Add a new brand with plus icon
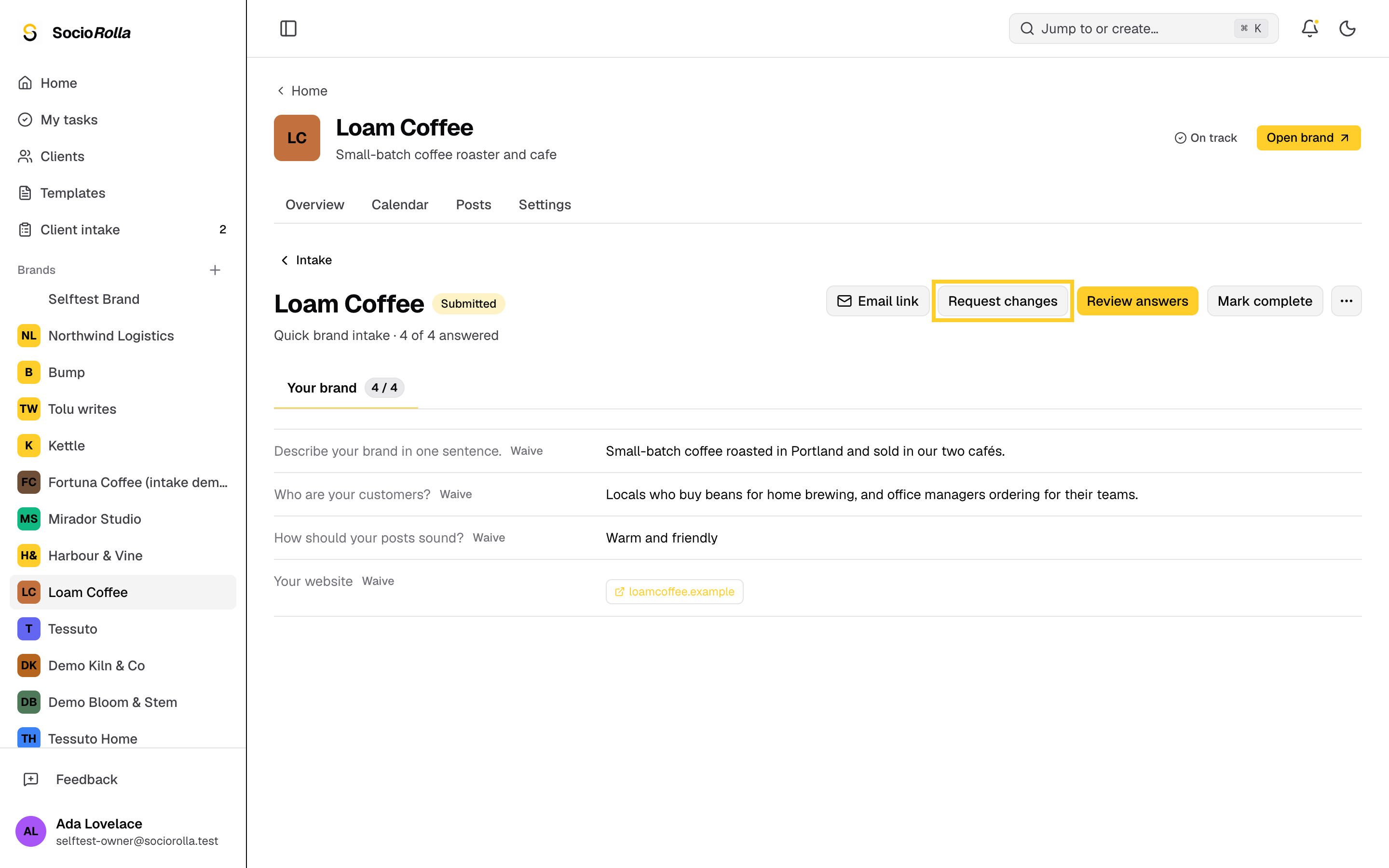 (215, 270)
